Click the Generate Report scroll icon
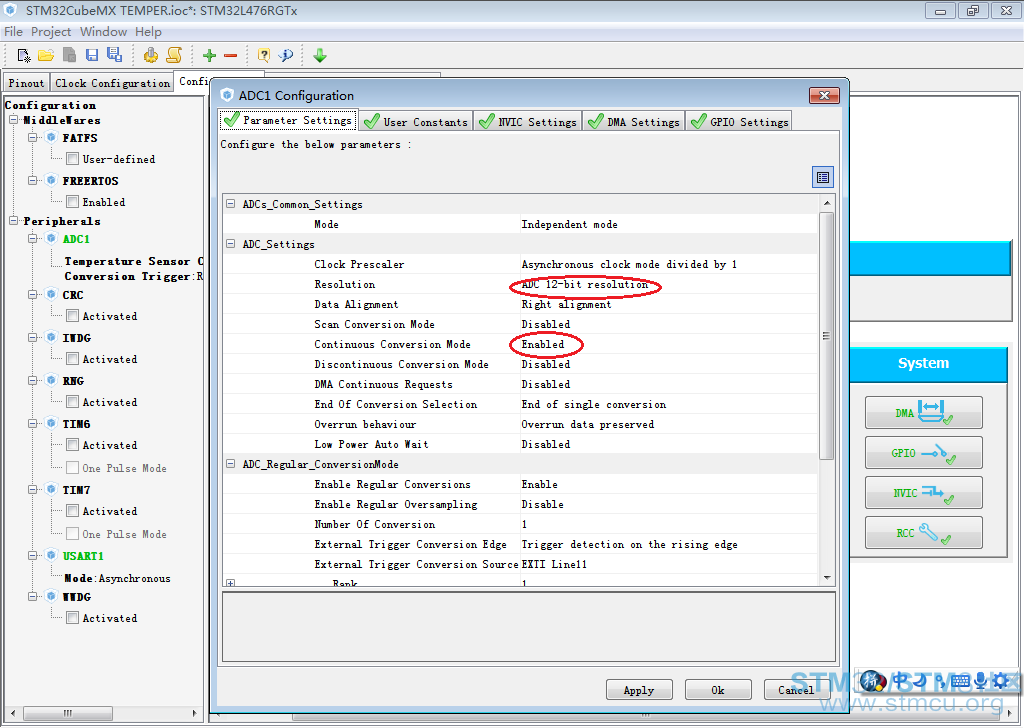 [174, 56]
